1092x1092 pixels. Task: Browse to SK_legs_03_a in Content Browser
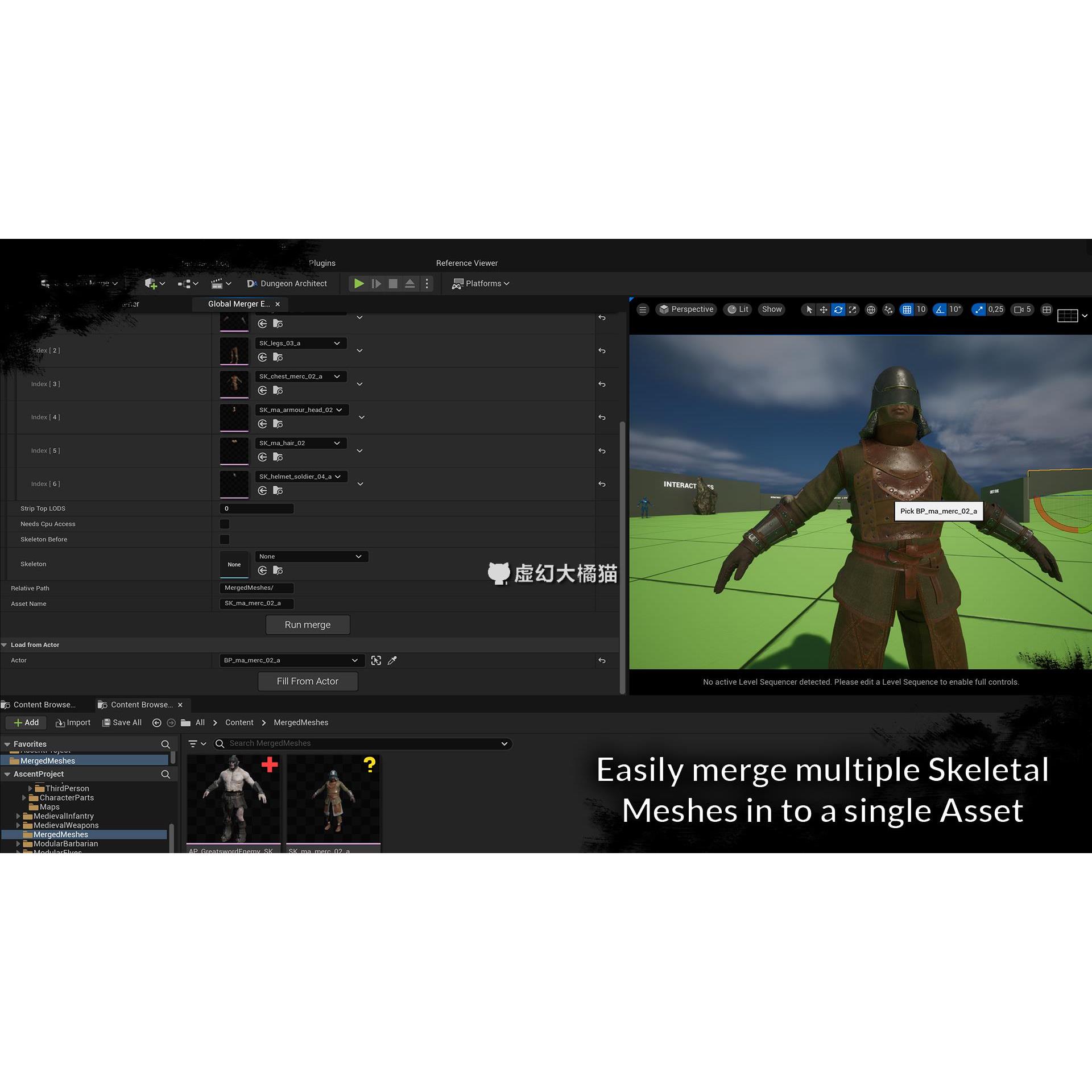point(278,357)
